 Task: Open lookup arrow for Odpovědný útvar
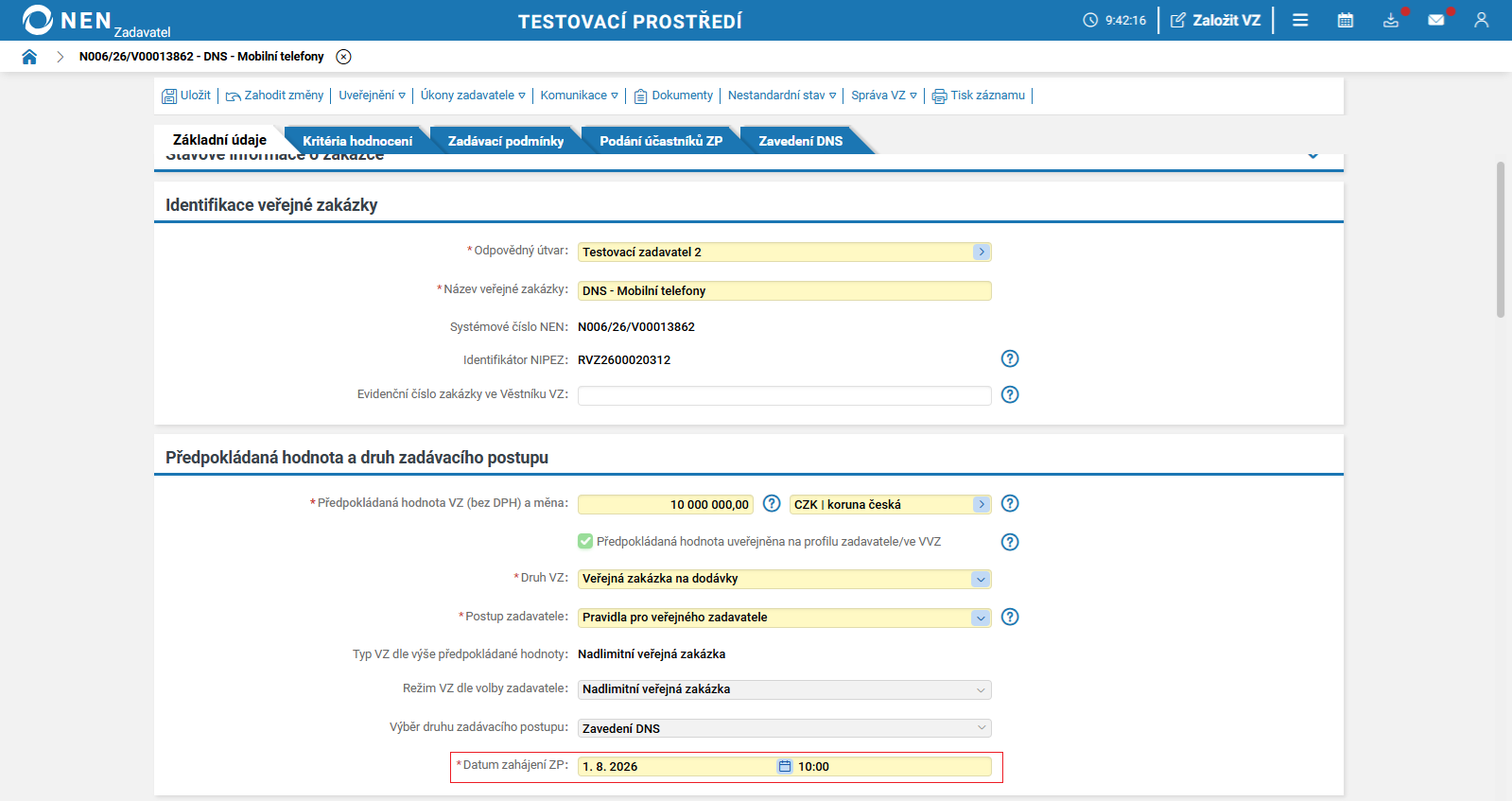(982, 252)
